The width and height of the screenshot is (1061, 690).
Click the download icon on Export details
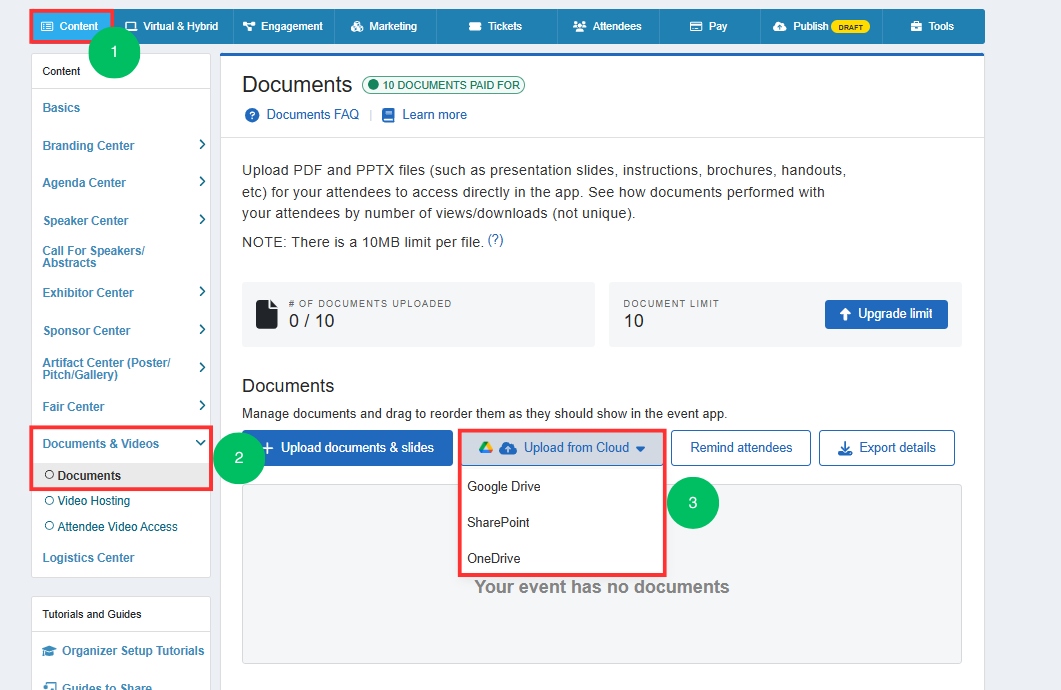point(845,448)
